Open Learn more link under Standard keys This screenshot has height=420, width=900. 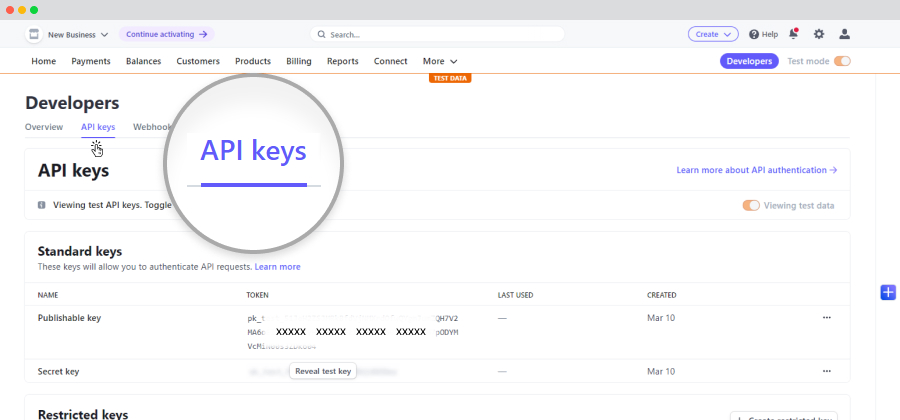tap(277, 267)
